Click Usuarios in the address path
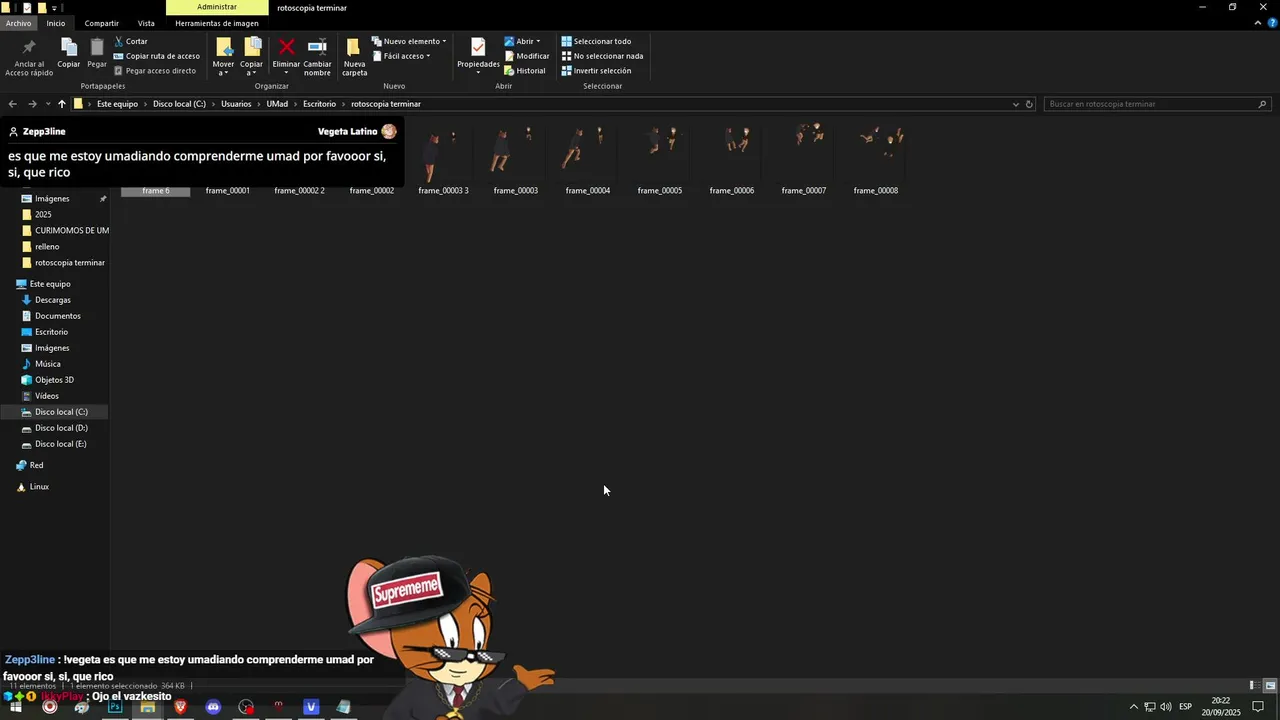This screenshot has height=720, width=1280. [236, 104]
